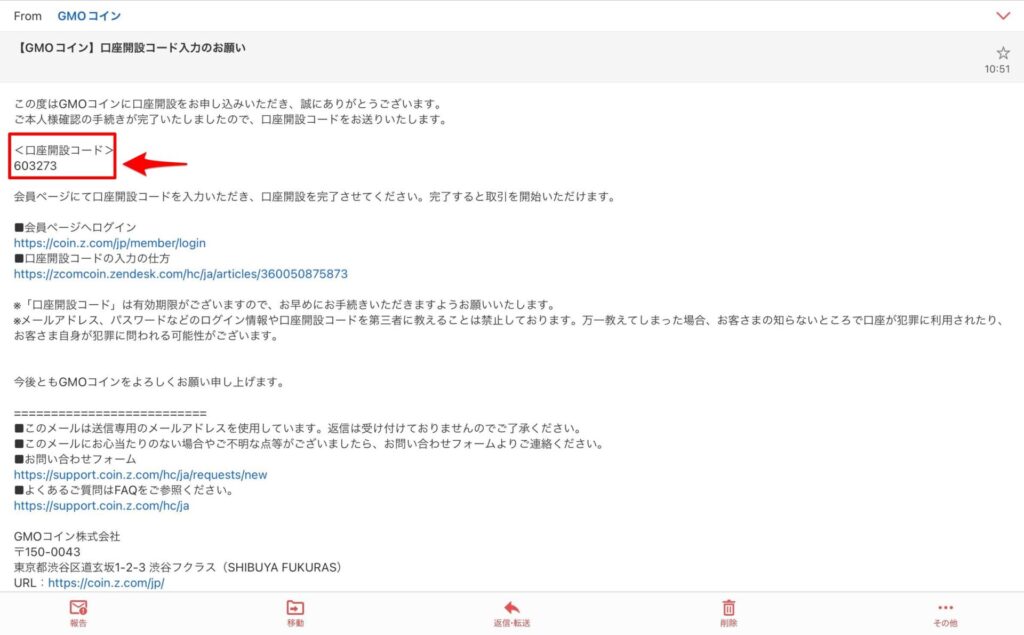The height and width of the screenshot is (635, 1024).
Task: Click the GMOコイン株式会社 company name
Action: click(x=67, y=536)
